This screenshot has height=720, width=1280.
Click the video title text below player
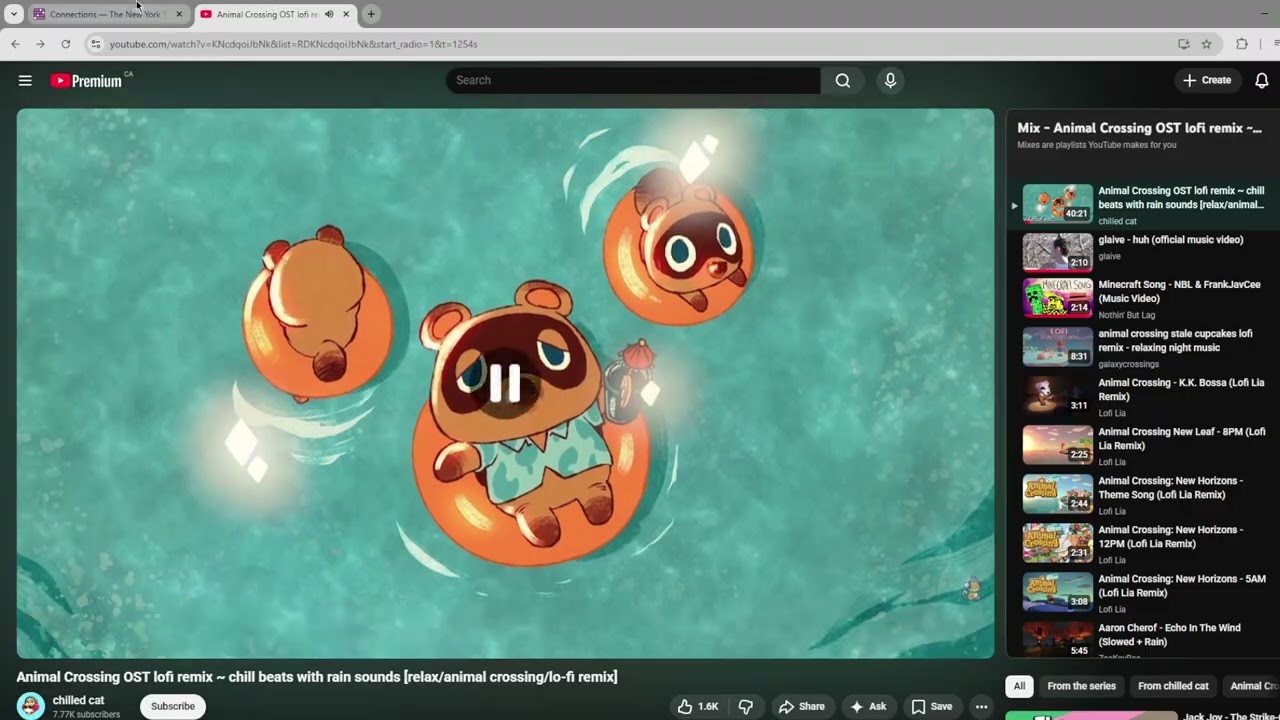pos(317,677)
